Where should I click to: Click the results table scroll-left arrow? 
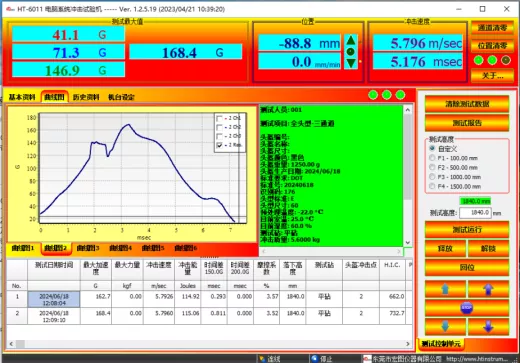(11, 344)
